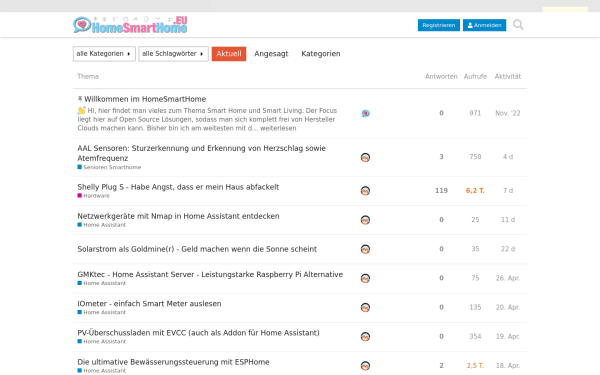Sort by the Antworten column header

pos(441,77)
